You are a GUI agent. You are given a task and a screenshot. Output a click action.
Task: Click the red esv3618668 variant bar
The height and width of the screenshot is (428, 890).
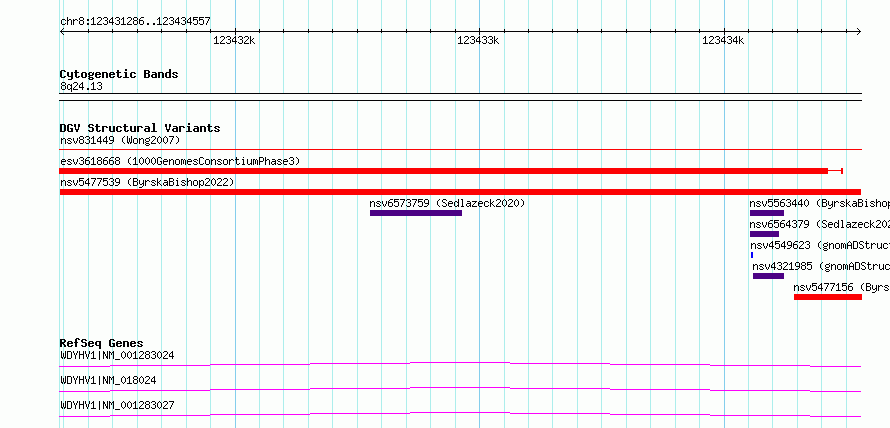click(451, 171)
